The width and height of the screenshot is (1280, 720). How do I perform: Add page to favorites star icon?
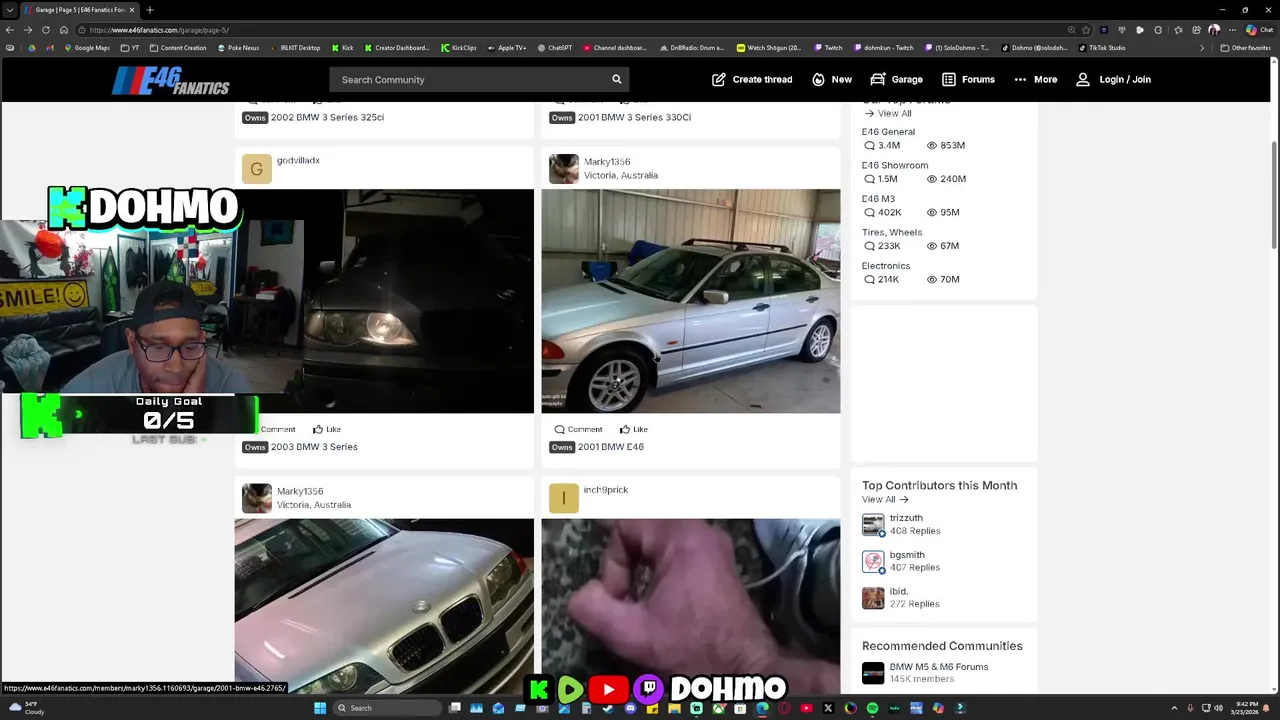[x=1086, y=30]
